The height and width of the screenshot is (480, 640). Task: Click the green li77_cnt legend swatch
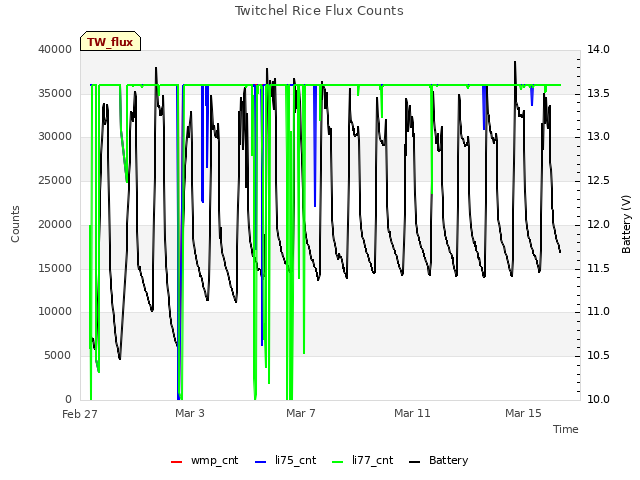pyautogui.click(x=338, y=462)
